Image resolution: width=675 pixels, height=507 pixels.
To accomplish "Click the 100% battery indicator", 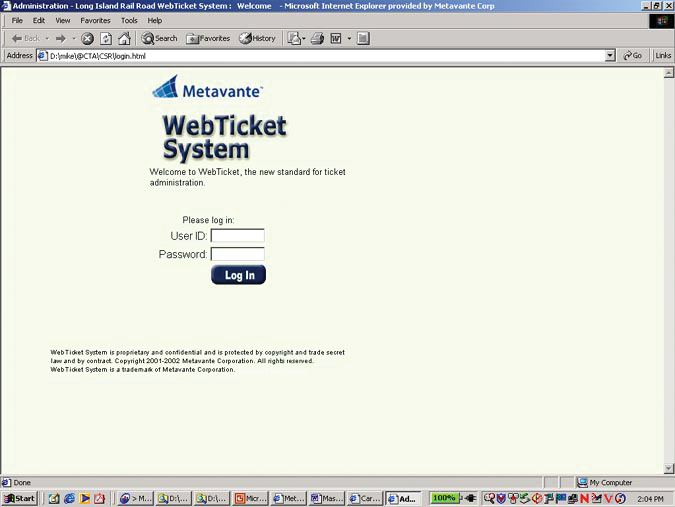I will [444, 498].
